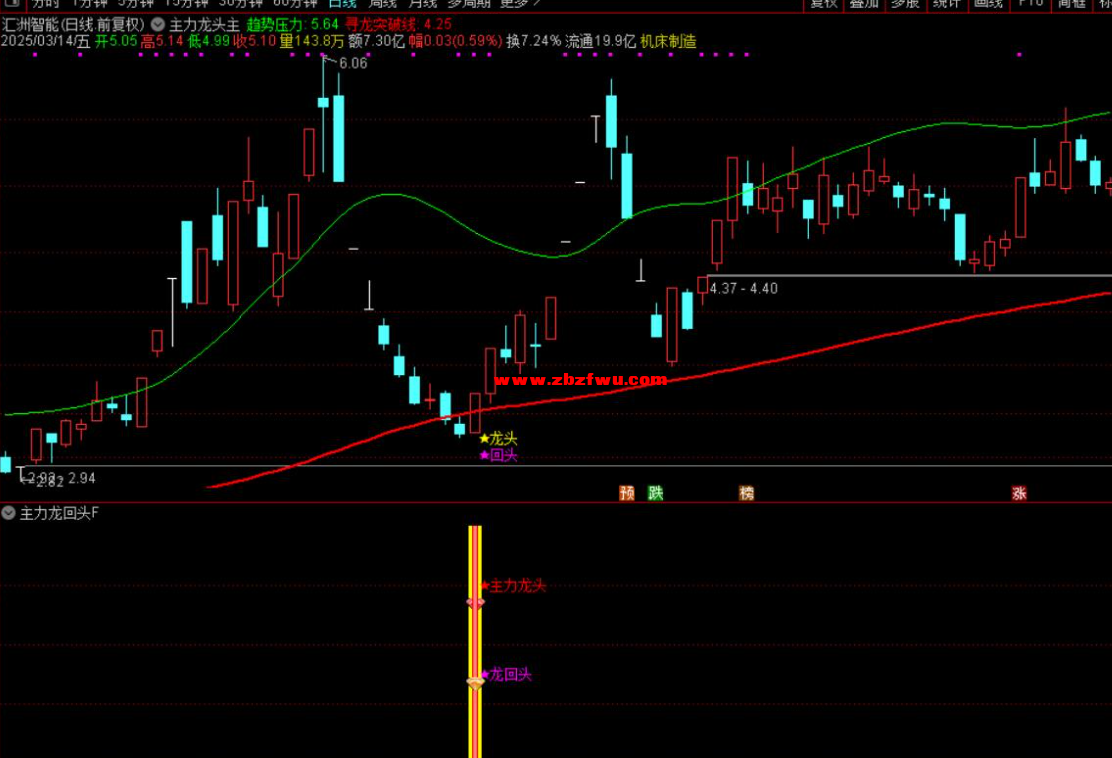Switch to the 日线 period tab
Viewport: 1112px width, 758px height.
point(343,4)
